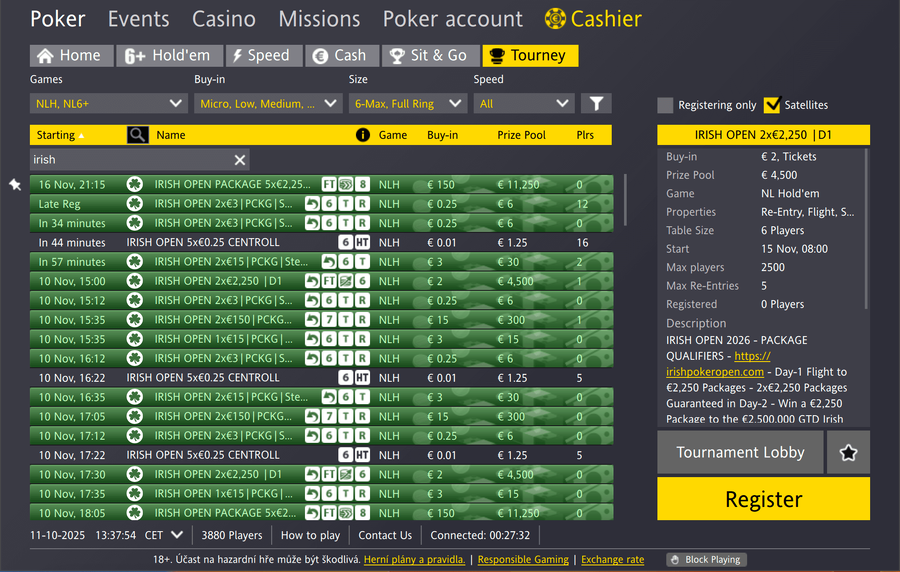The image size is (900, 572).
Task: Click the tournament list scrollbar
Action: pos(627,200)
